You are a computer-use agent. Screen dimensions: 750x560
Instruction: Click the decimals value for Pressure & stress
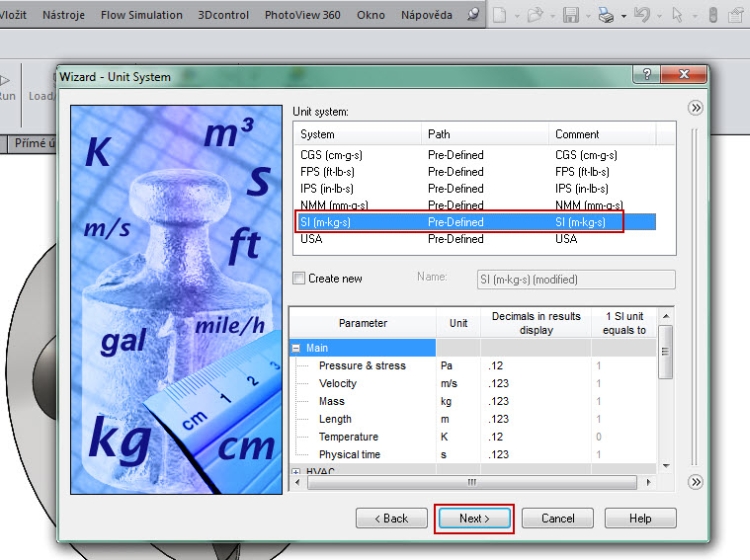pos(536,366)
